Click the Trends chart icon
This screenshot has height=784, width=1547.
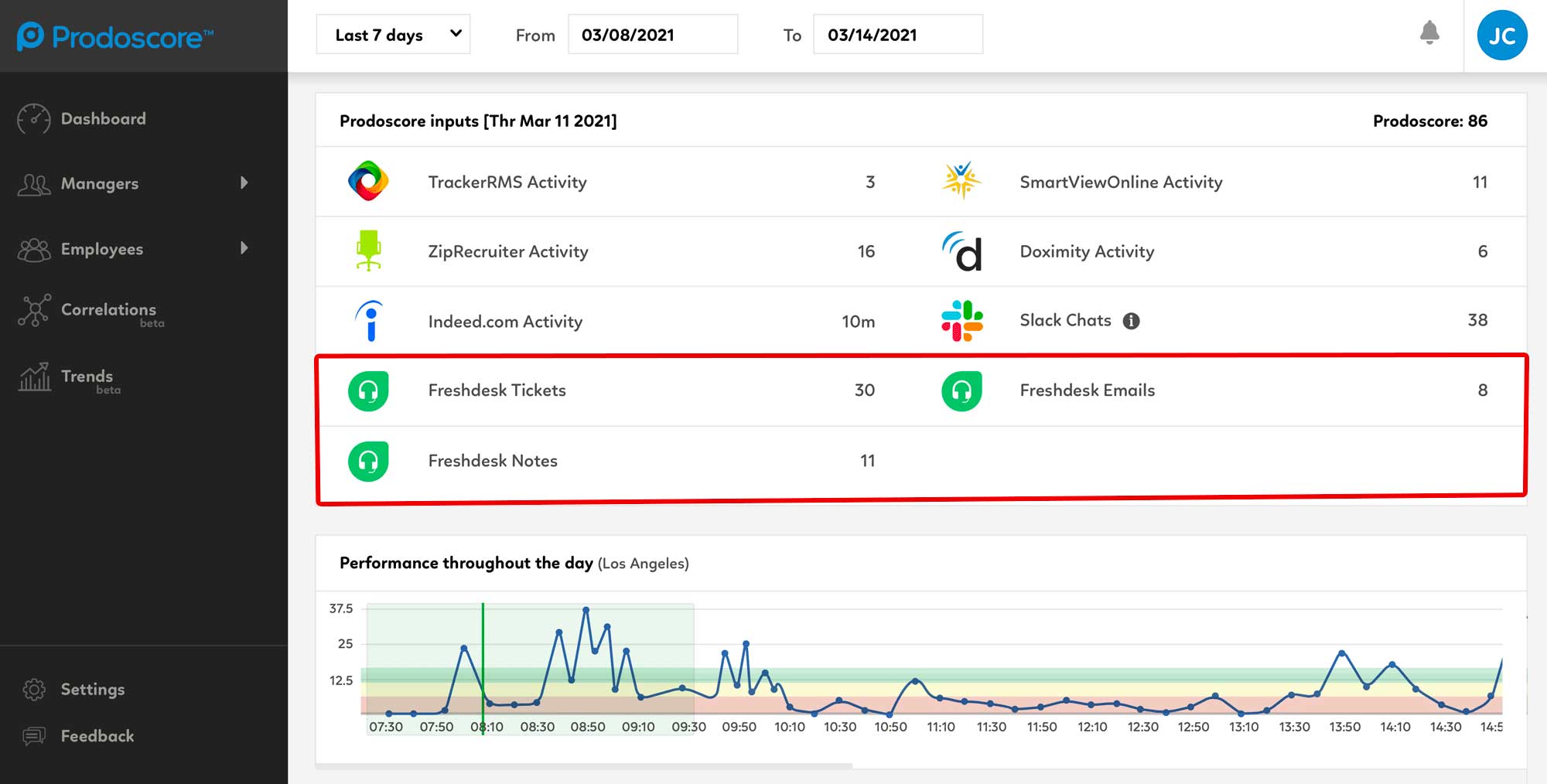34,377
